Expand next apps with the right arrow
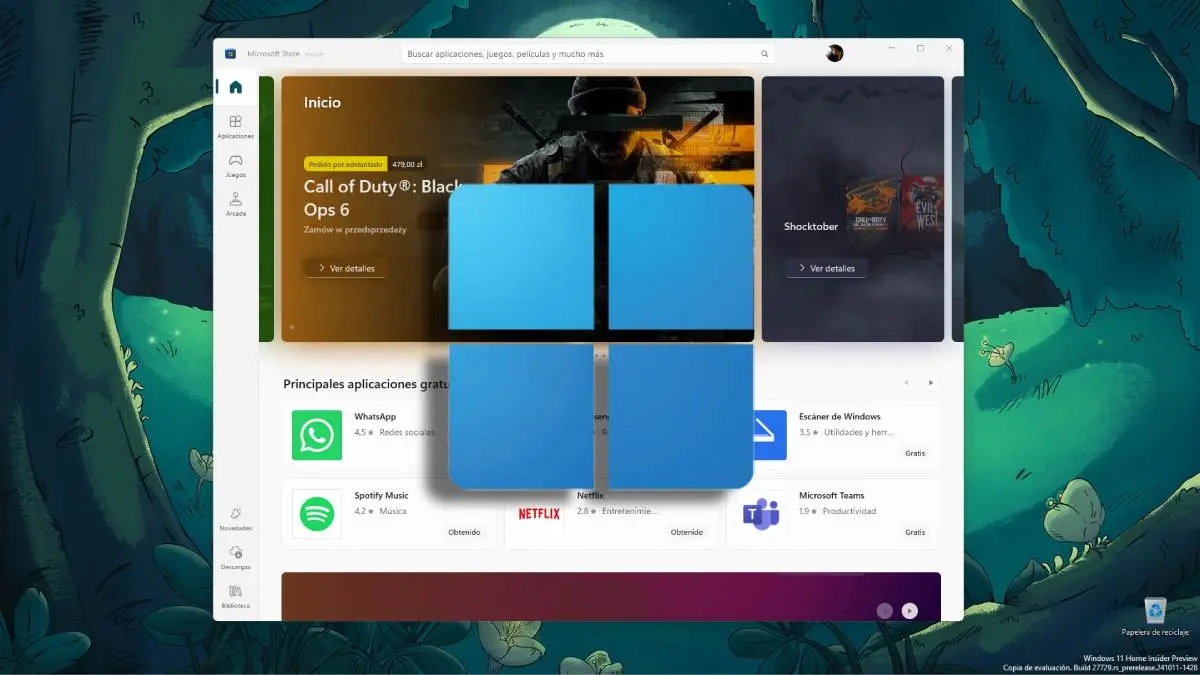1200x675 pixels. pyautogui.click(x=931, y=382)
